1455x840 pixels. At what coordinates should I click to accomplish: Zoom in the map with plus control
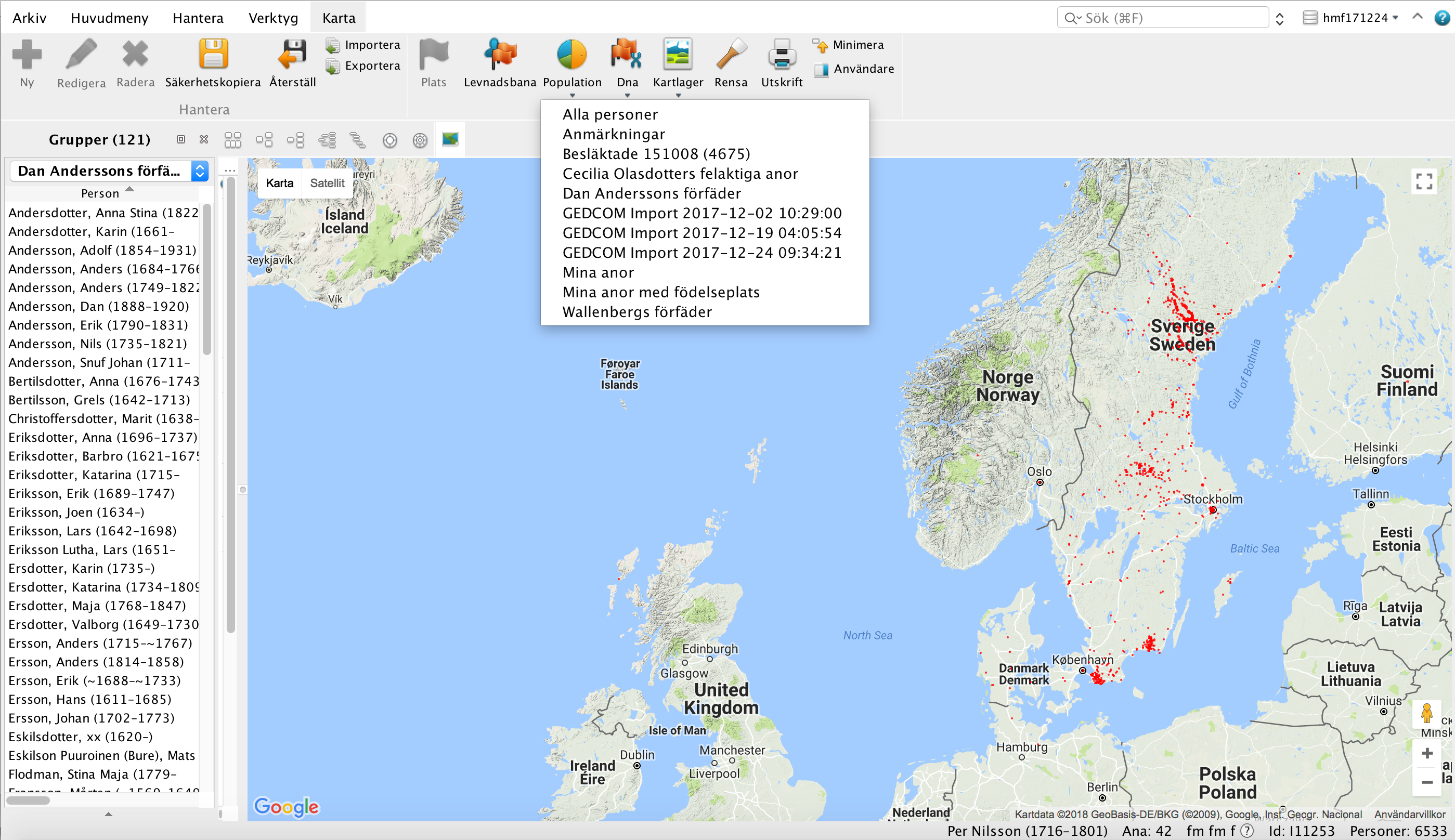coord(1427,754)
